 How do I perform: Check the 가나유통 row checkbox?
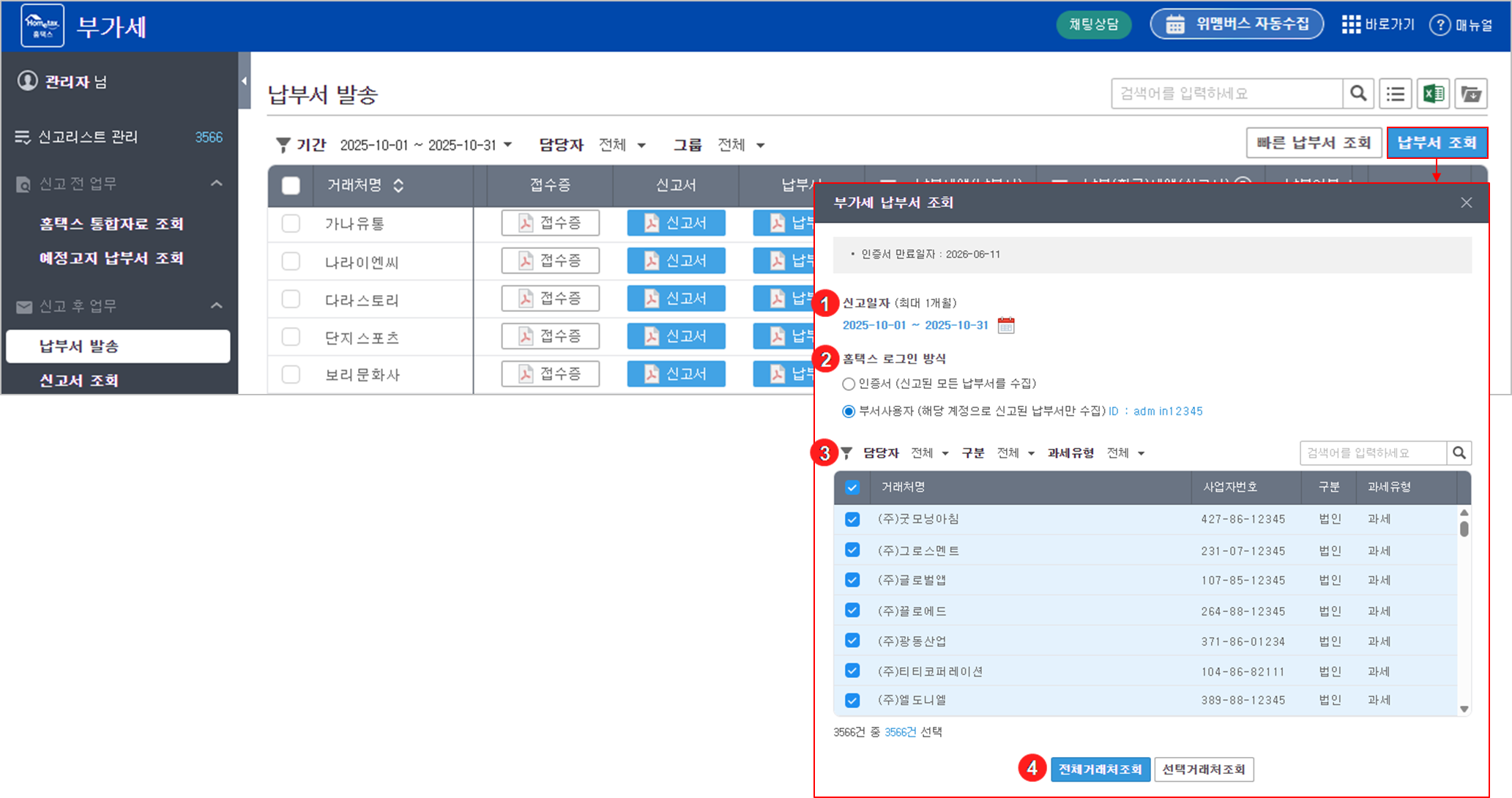click(x=291, y=223)
